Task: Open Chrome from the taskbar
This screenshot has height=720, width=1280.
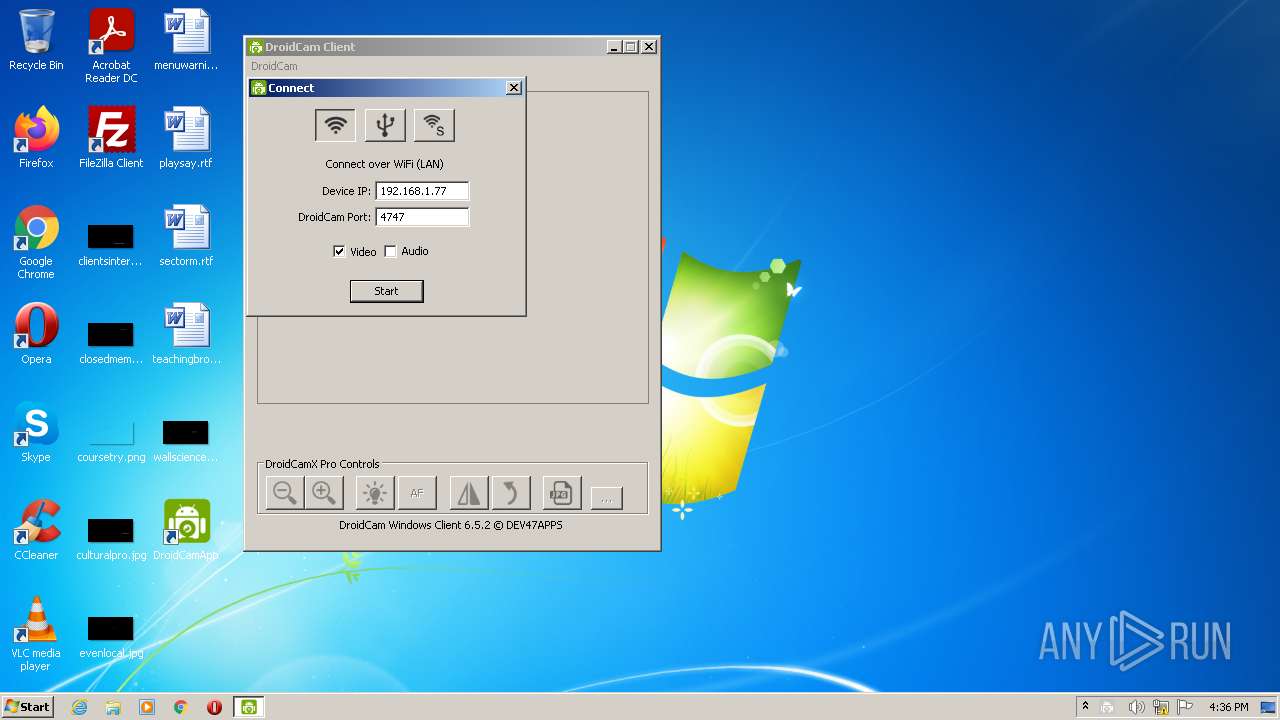Action: point(180,707)
